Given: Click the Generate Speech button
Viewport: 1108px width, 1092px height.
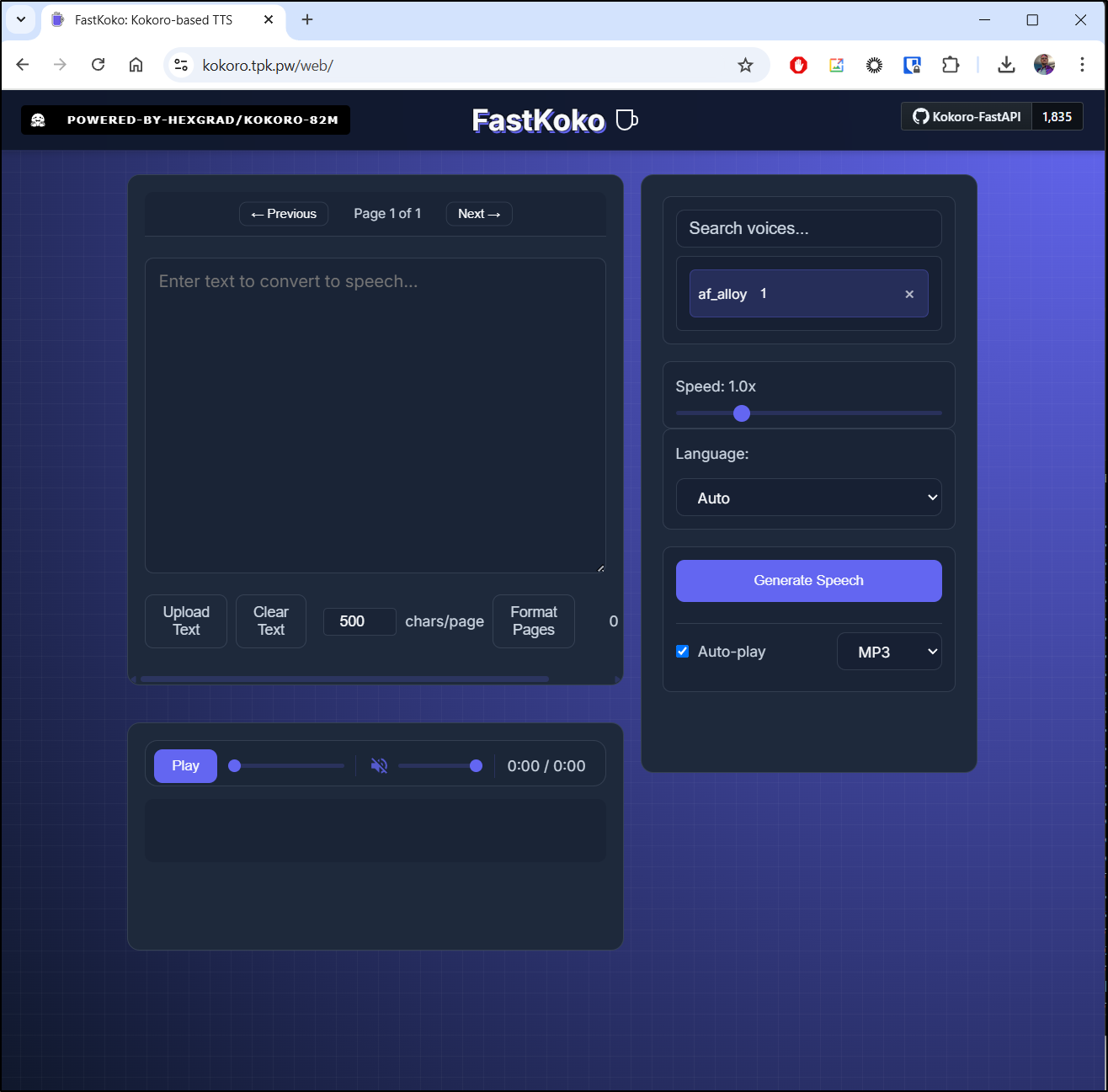Looking at the screenshot, I should tap(809, 581).
